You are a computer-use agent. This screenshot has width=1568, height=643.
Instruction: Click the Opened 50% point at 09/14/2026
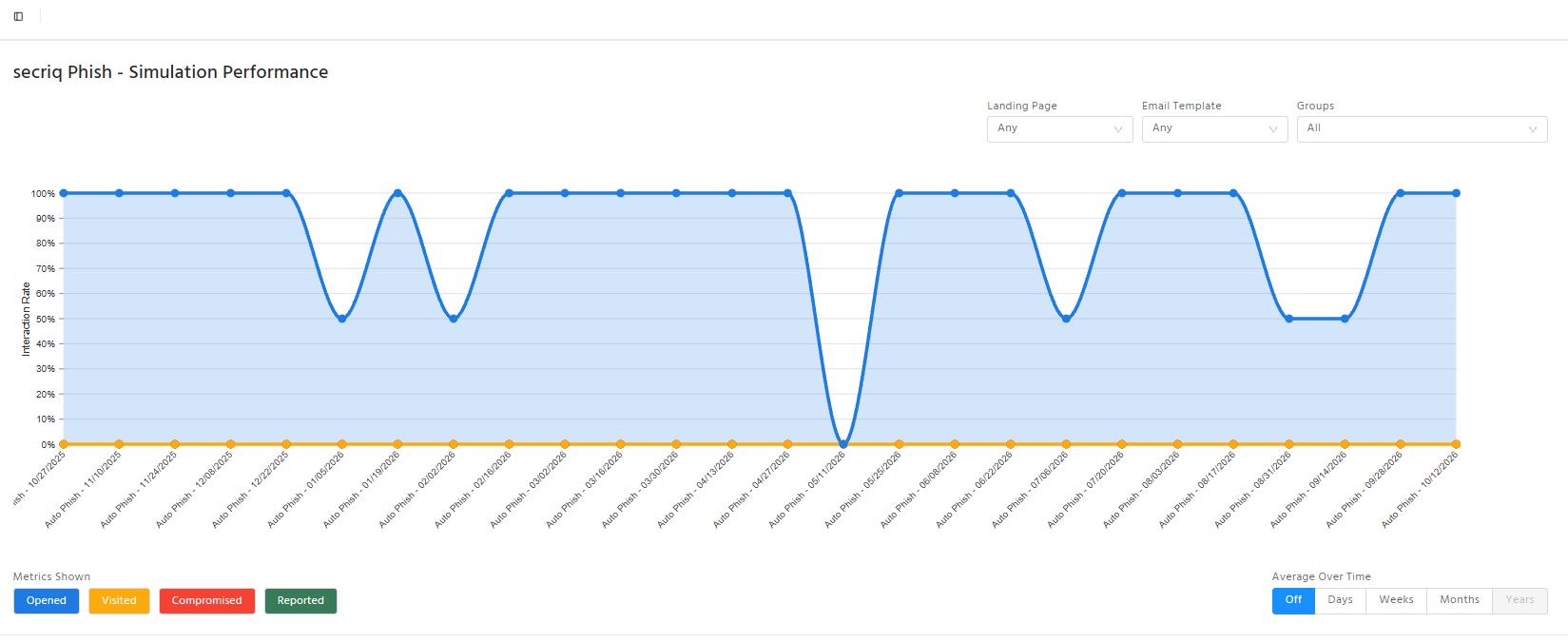click(x=1345, y=319)
